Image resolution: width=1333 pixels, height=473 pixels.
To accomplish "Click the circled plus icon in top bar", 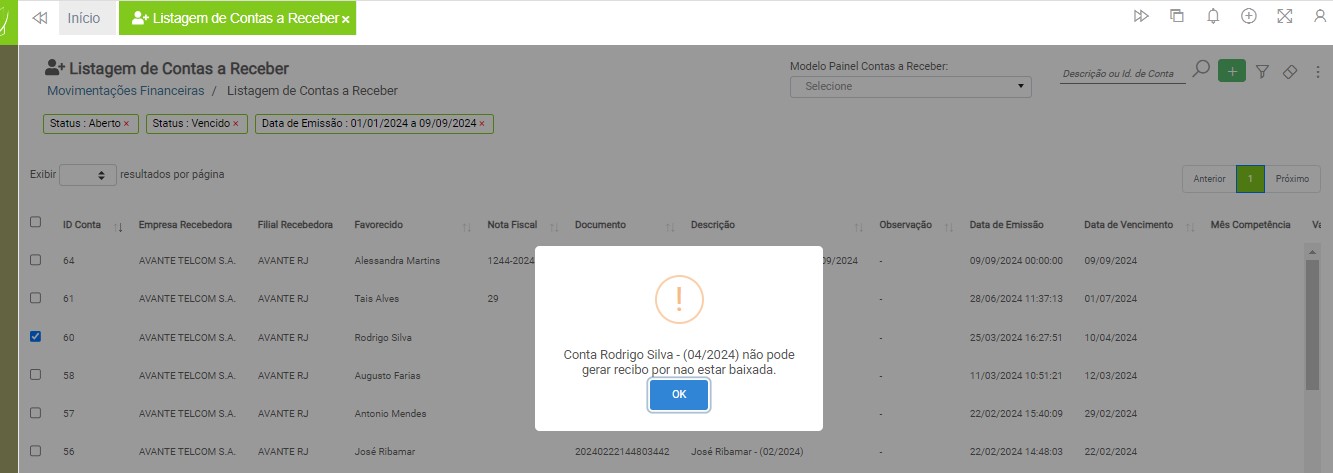I will 1248,16.
